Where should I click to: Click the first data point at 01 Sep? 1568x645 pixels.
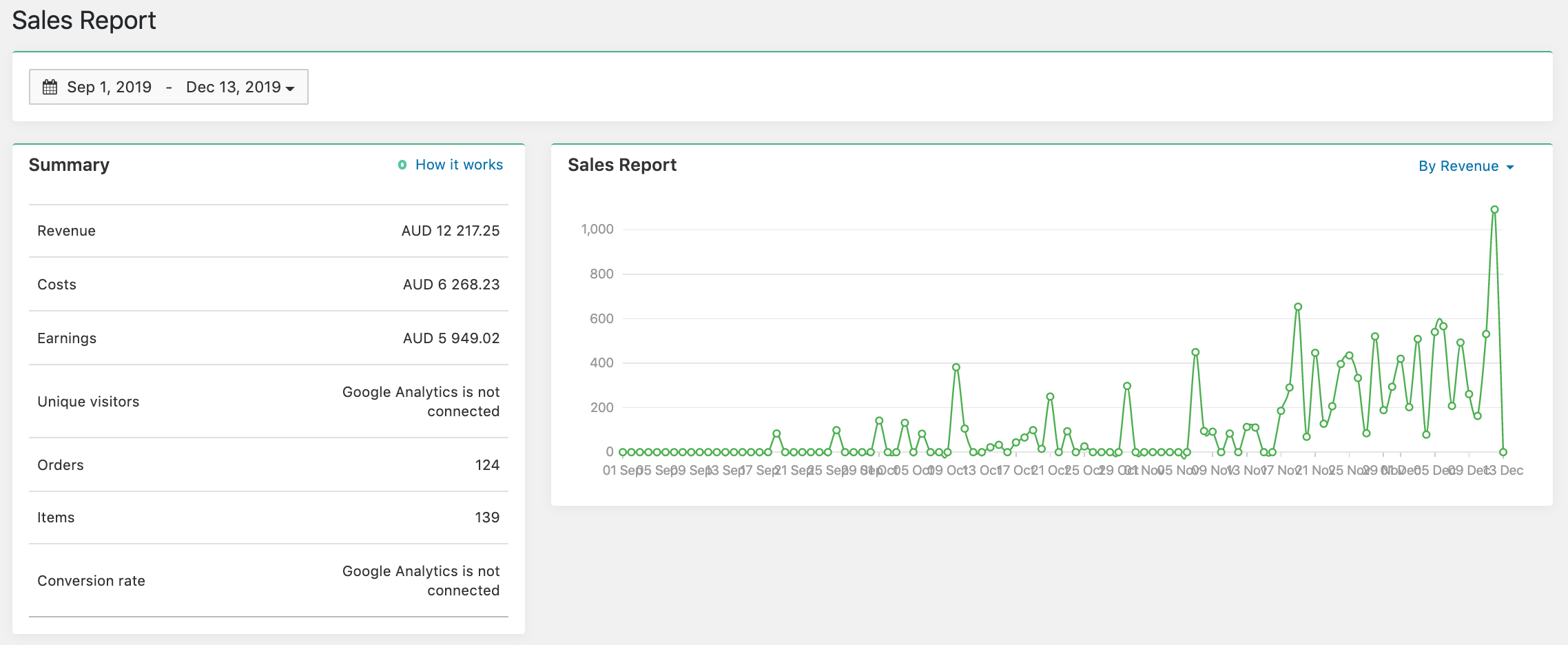pos(623,452)
